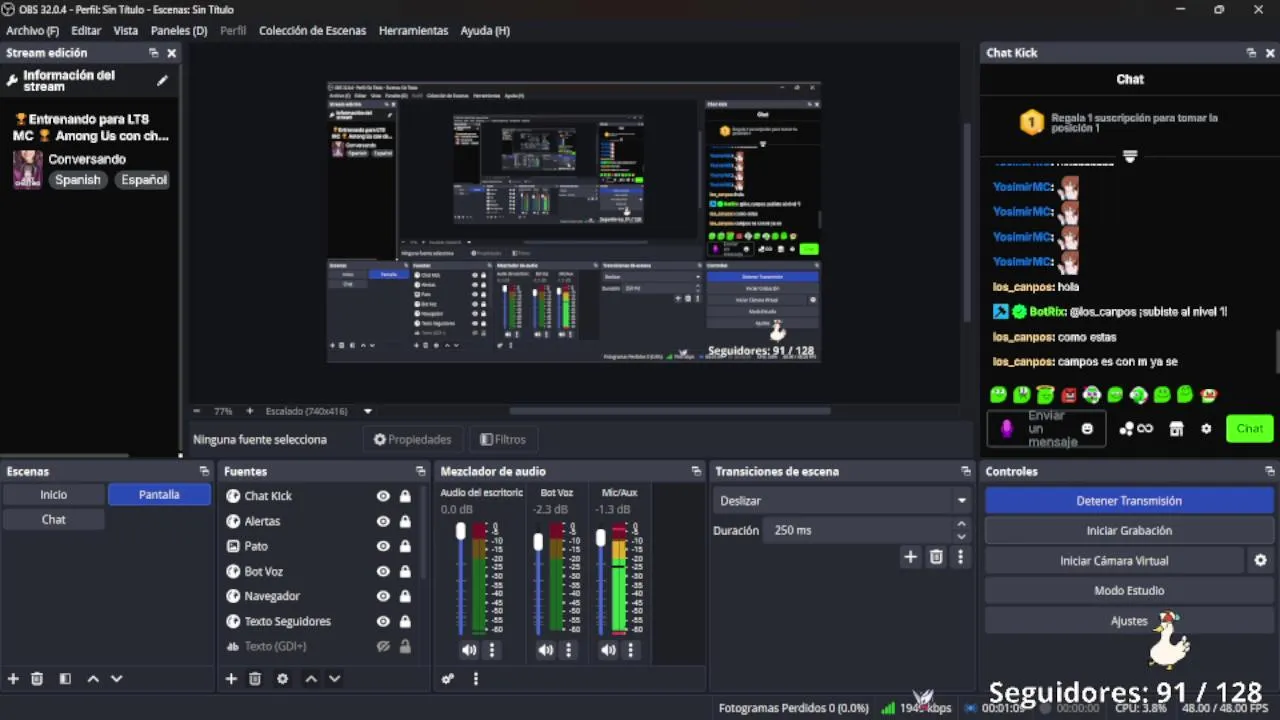Image resolution: width=1280 pixels, height=720 pixels.
Task: Open Mic/Aux options menu dots
Action: coord(630,650)
